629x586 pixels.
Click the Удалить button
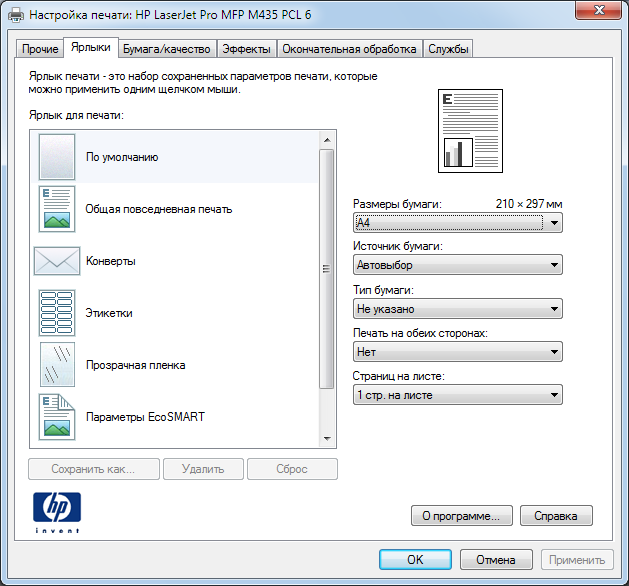203,469
